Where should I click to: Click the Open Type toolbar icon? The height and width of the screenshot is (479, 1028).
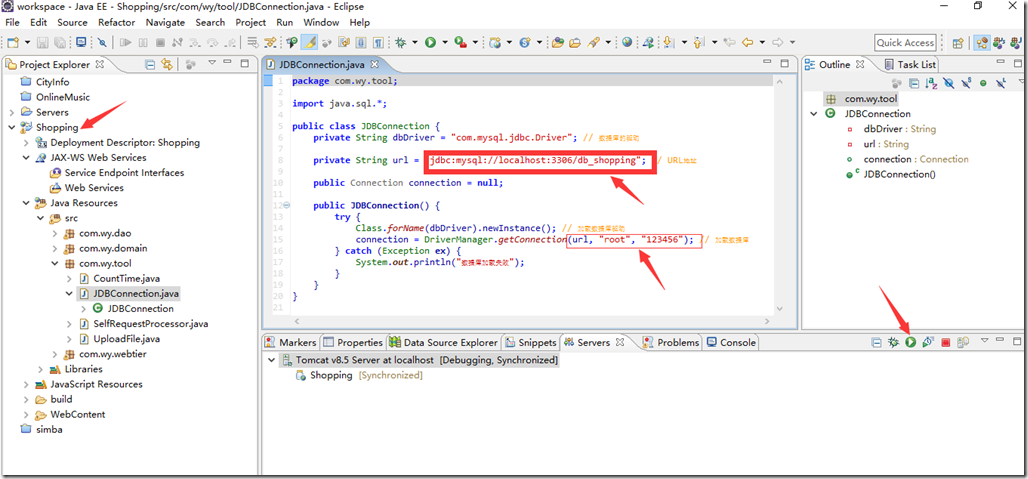click(x=558, y=43)
